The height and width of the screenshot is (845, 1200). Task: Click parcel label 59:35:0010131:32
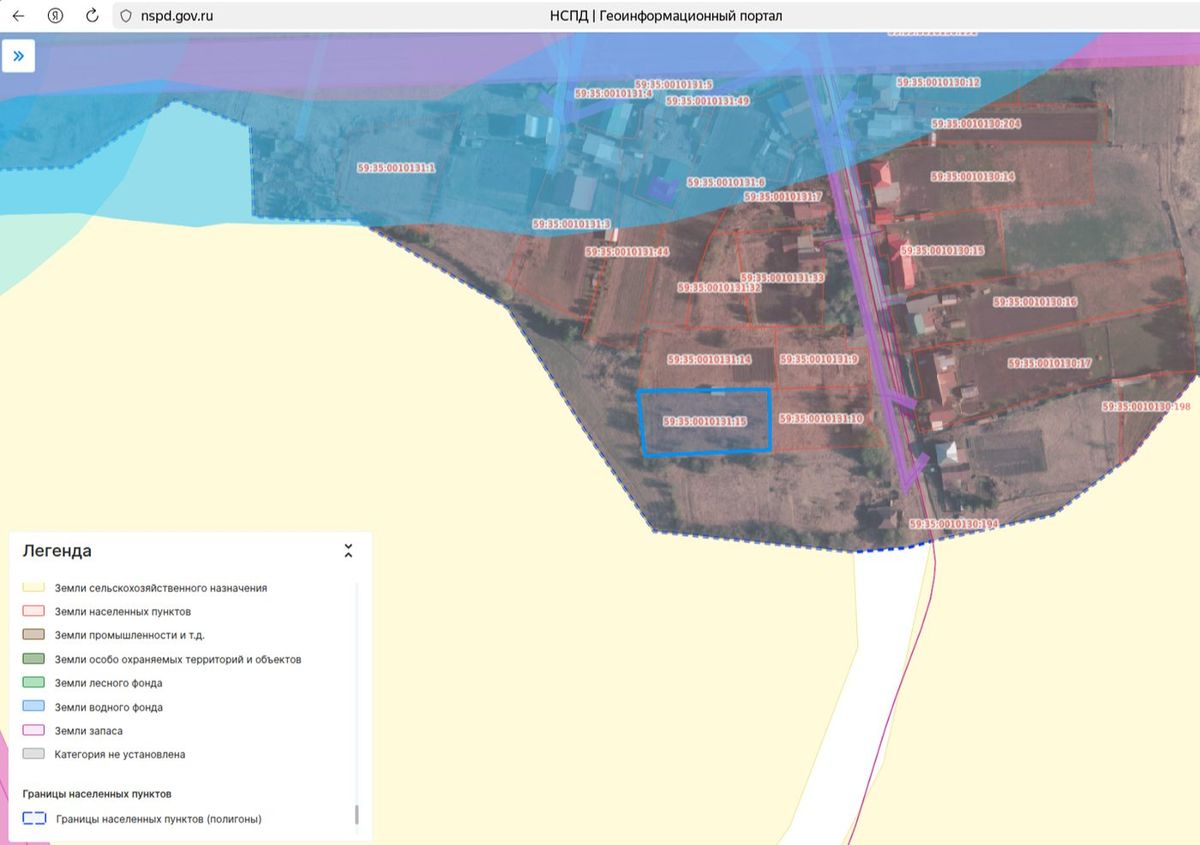[719, 288]
